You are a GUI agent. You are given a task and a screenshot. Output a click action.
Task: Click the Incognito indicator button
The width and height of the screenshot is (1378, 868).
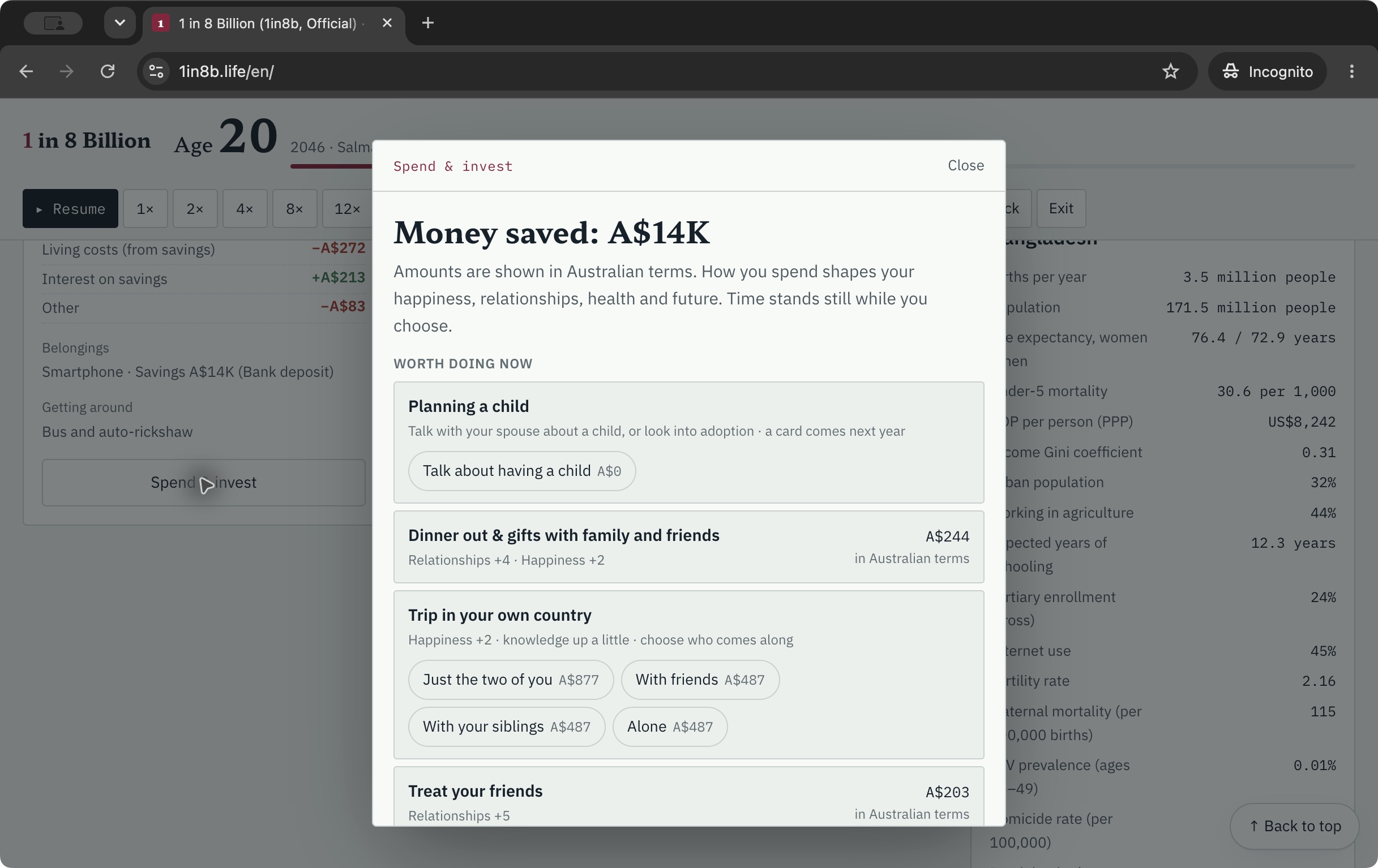[x=1268, y=71]
